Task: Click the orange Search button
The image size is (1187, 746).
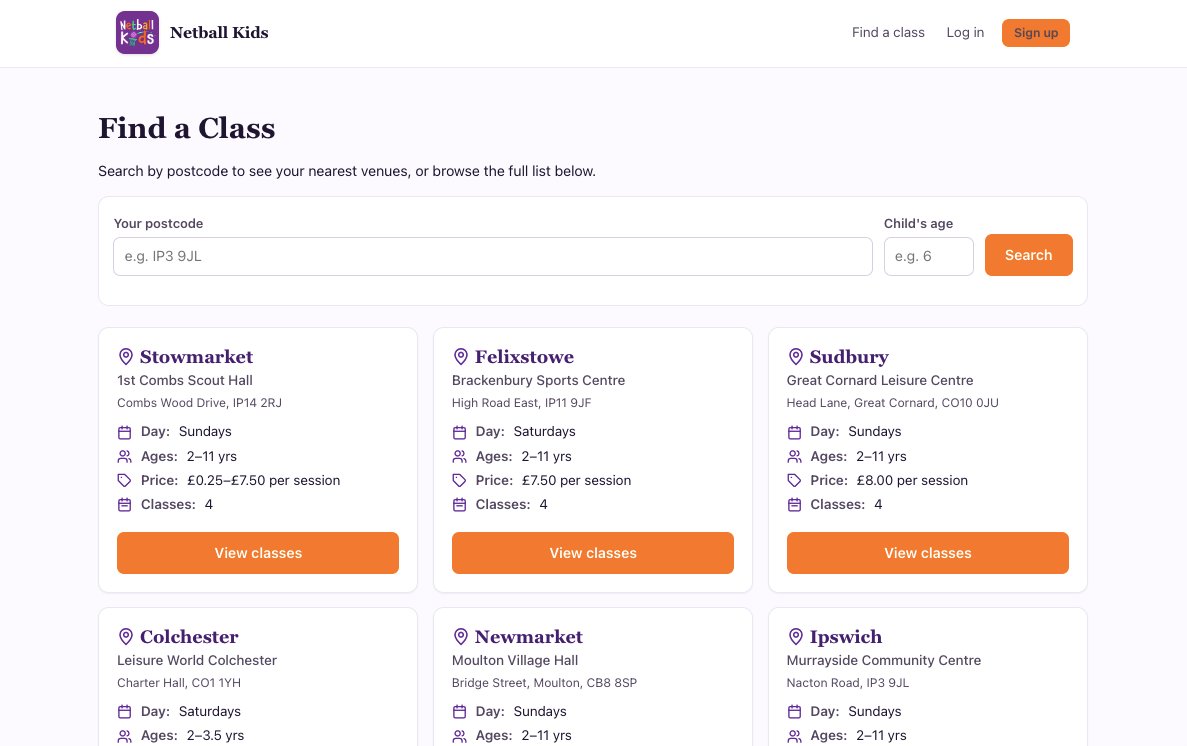Action: tap(1029, 255)
